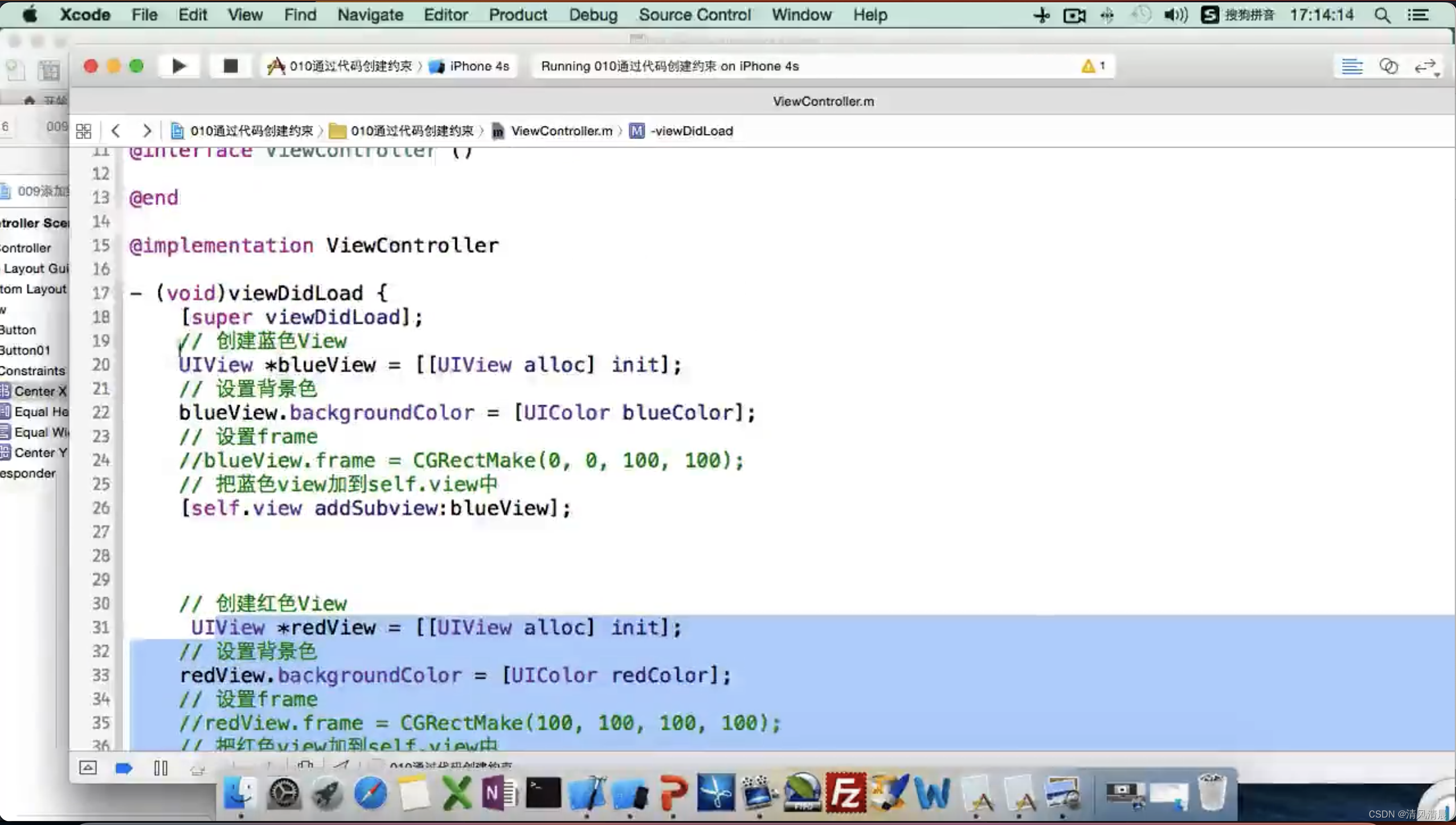Go forward with the jump bar right arrow
1456x825 pixels.
[147, 131]
